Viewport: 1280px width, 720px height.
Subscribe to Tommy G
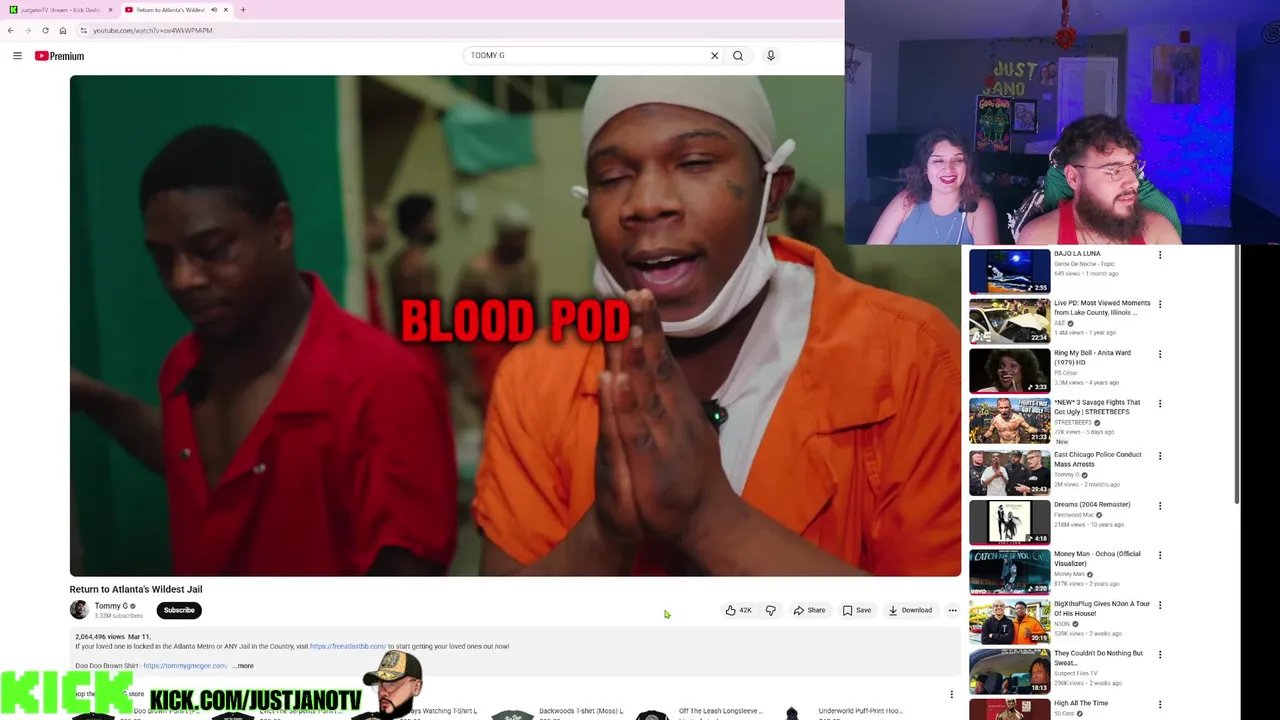coord(179,610)
